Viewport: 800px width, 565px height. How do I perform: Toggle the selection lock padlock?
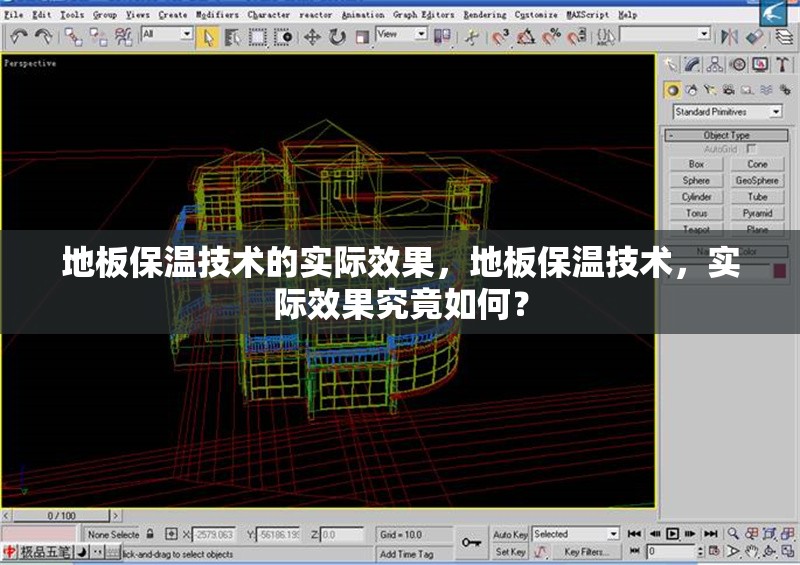150,535
